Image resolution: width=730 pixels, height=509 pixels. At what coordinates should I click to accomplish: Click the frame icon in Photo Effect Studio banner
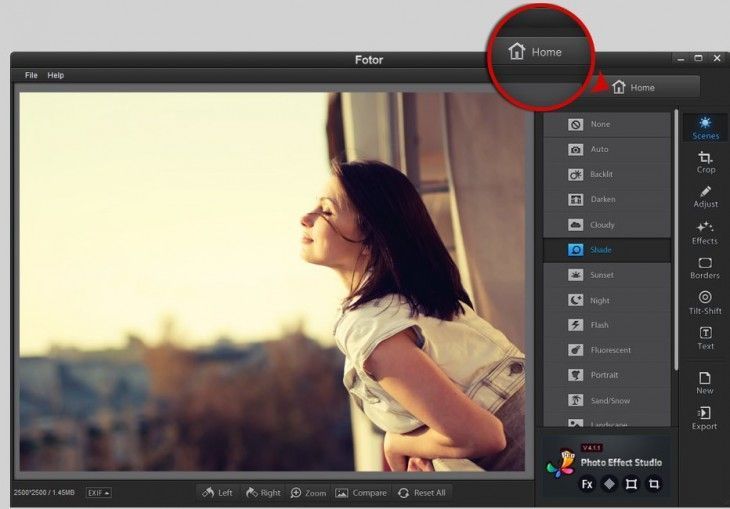click(x=631, y=484)
